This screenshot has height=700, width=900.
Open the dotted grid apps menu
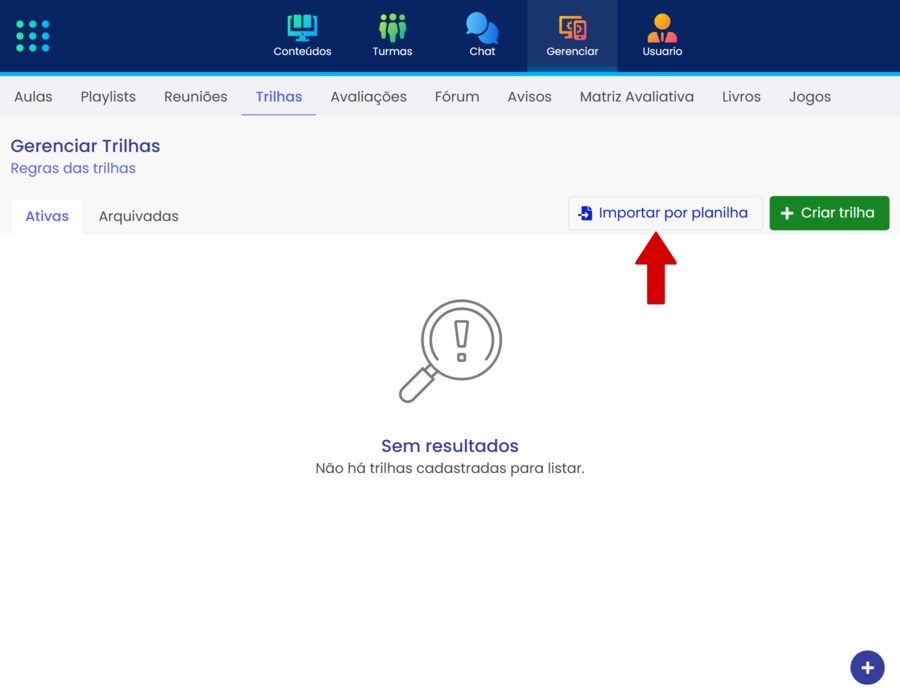point(33,36)
